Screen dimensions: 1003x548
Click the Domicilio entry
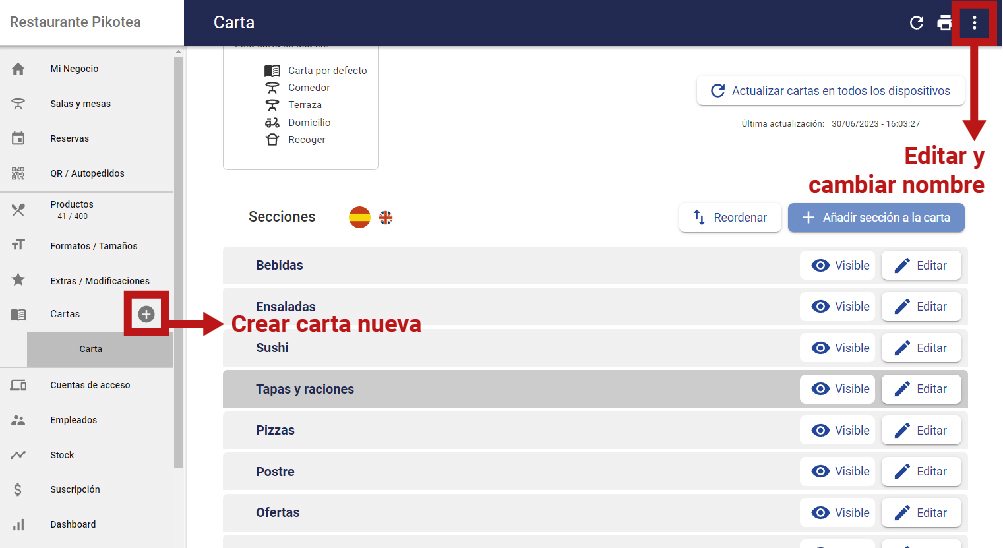(297, 122)
